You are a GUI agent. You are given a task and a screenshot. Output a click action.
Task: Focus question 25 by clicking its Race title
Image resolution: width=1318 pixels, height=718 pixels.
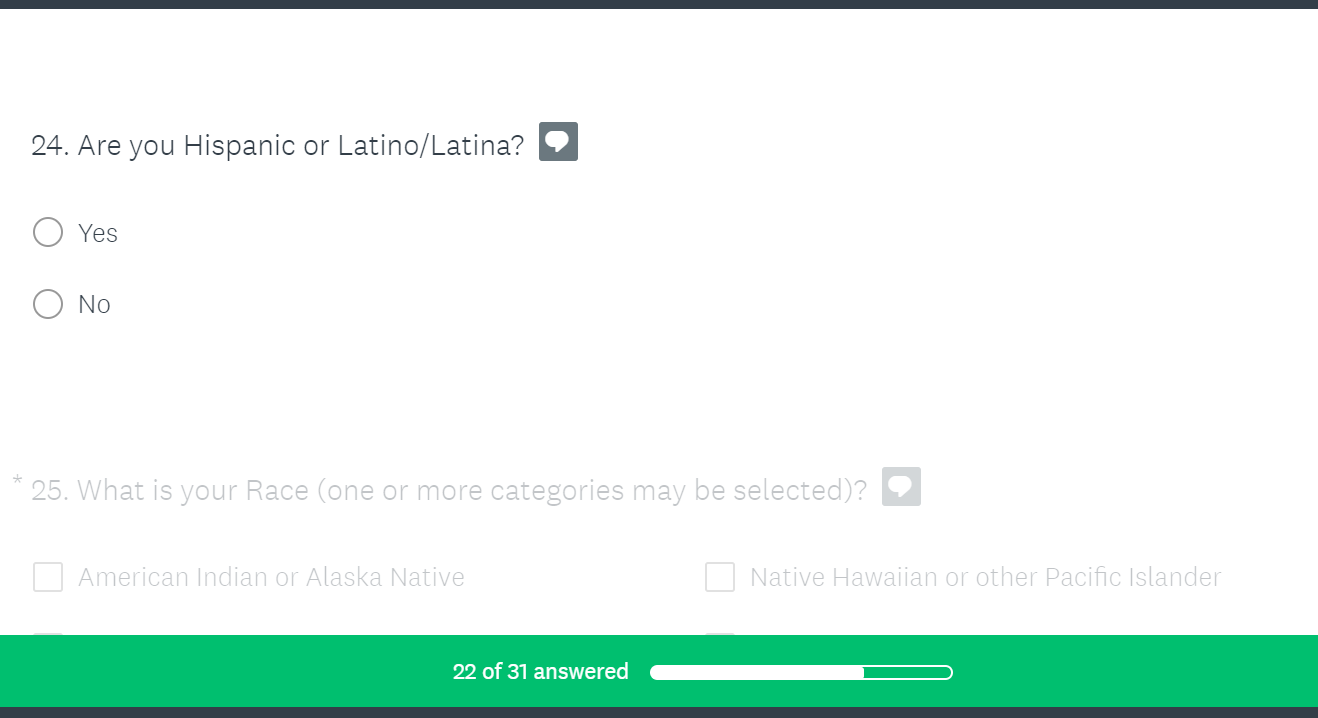pos(450,491)
